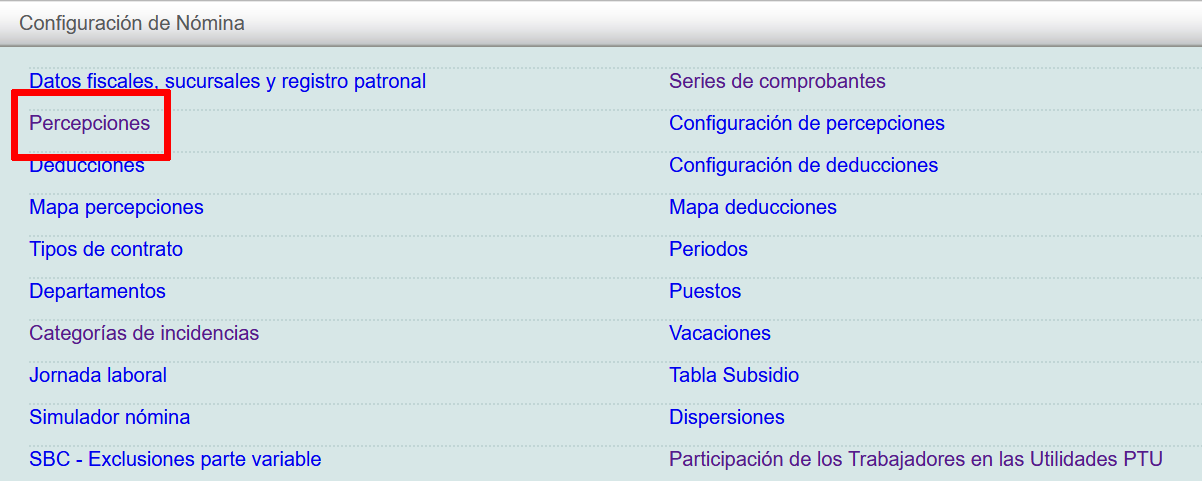Open the Puestos page

(x=705, y=291)
